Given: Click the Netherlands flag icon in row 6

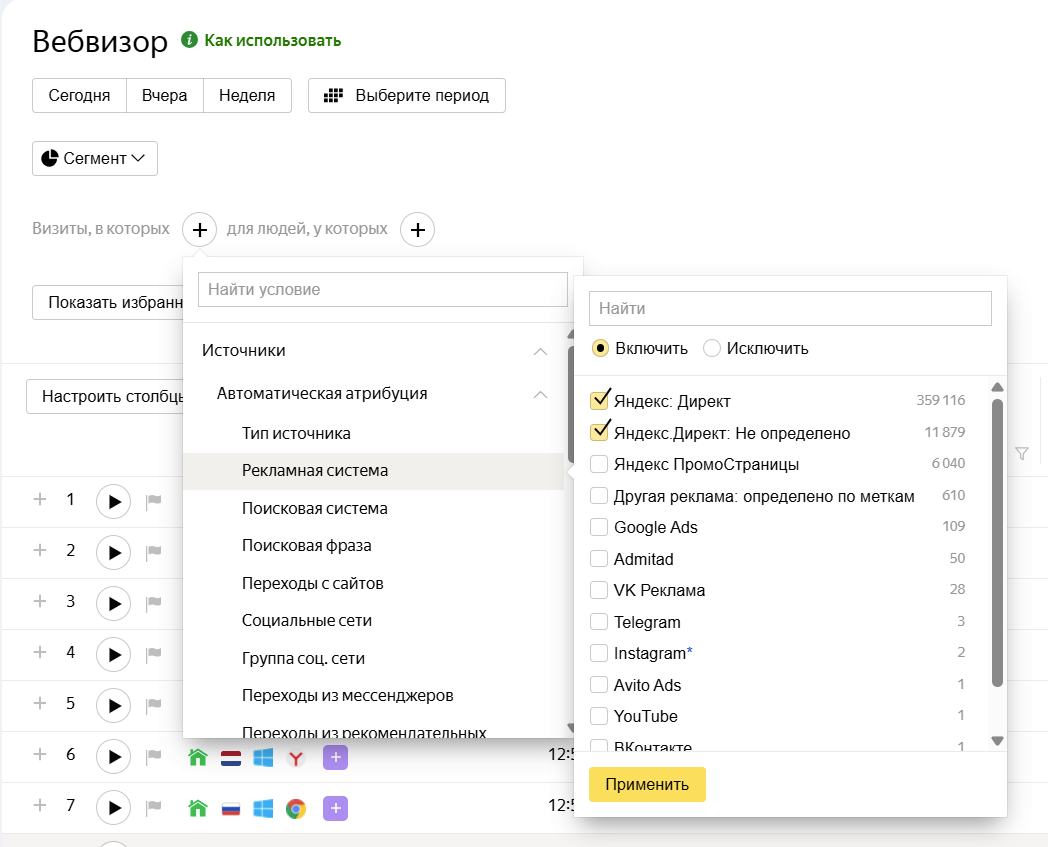Looking at the screenshot, I should tap(231, 758).
